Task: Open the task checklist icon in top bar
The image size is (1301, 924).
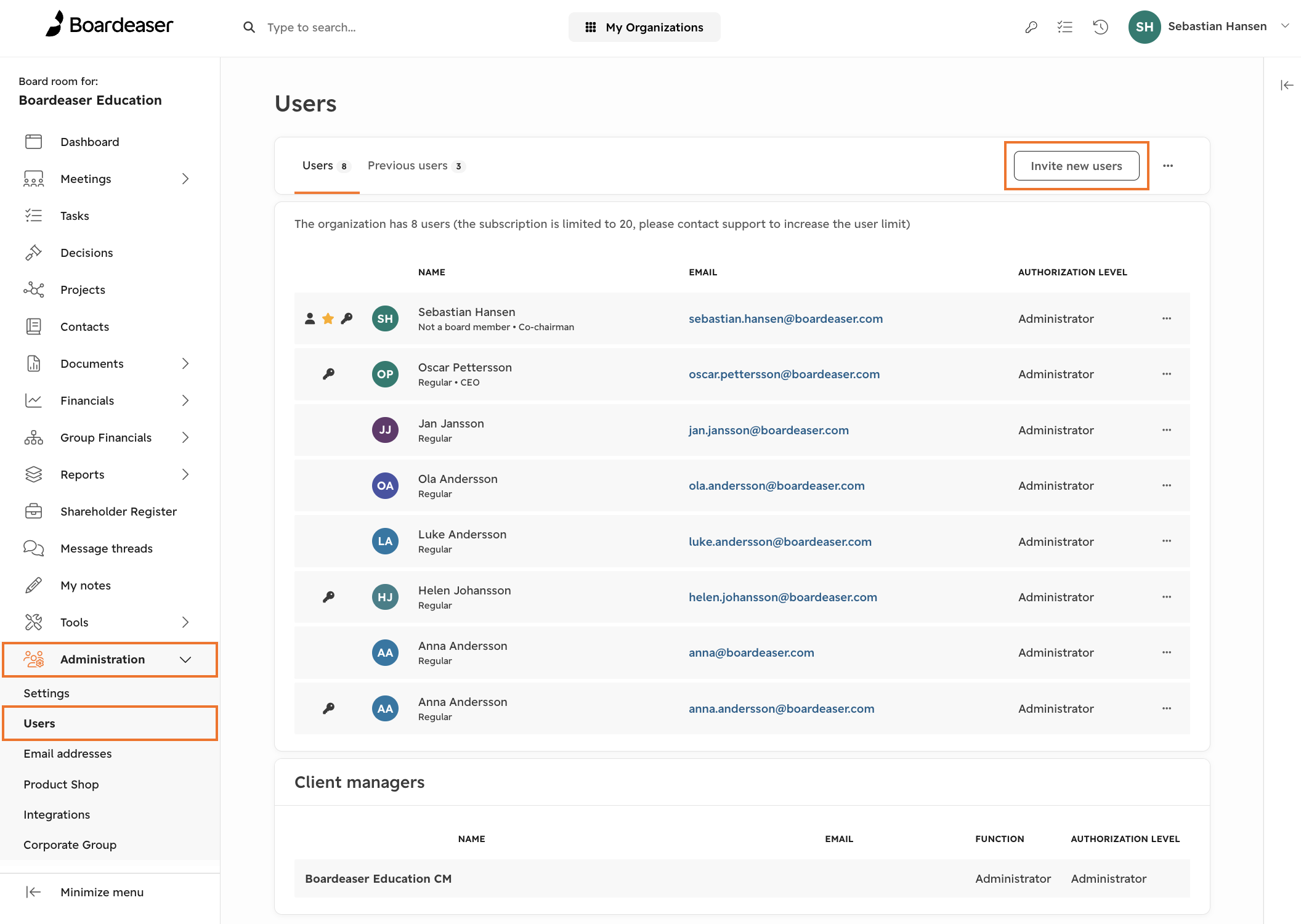Action: pos(1065,27)
